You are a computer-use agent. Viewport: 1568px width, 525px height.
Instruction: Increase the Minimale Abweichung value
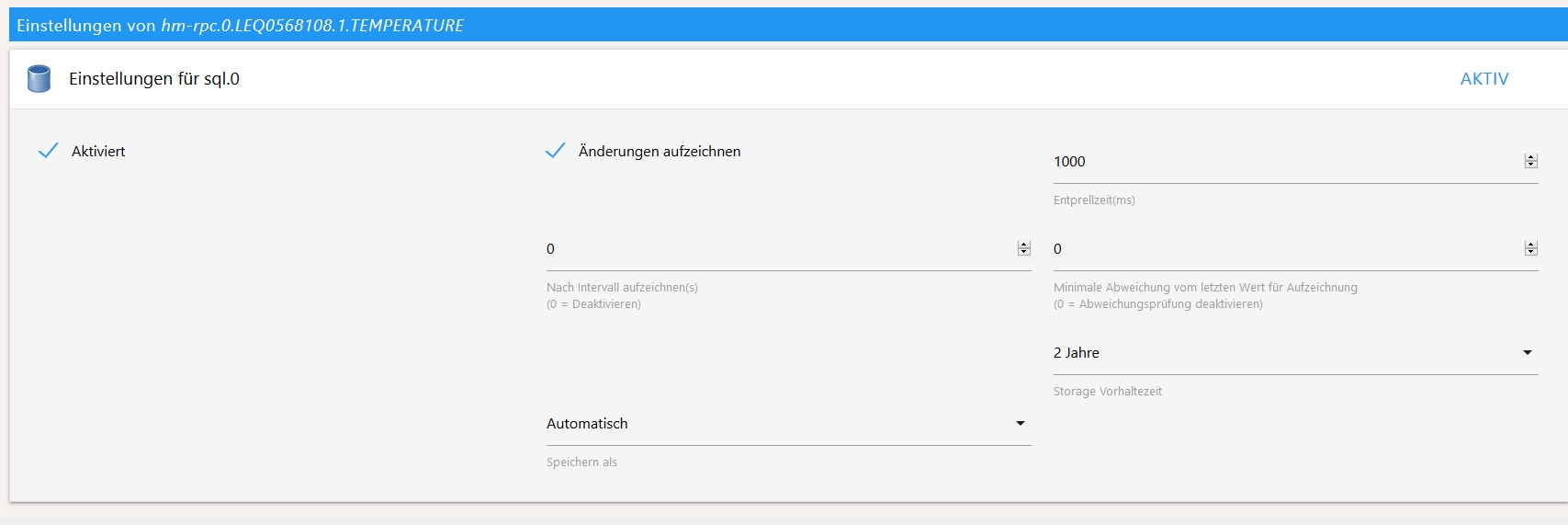click(x=1530, y=245)
